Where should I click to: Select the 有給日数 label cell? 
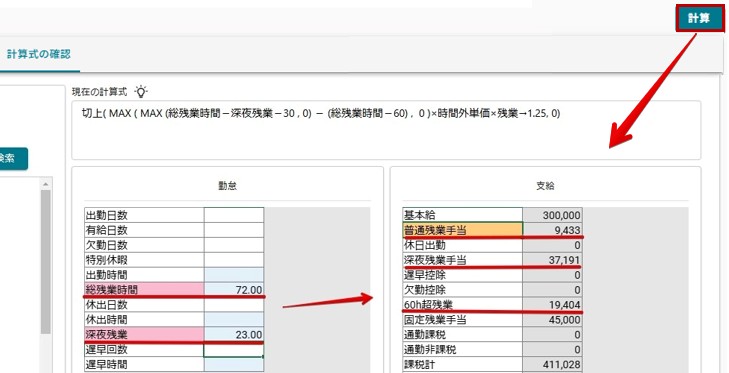[x=144, y=230]
